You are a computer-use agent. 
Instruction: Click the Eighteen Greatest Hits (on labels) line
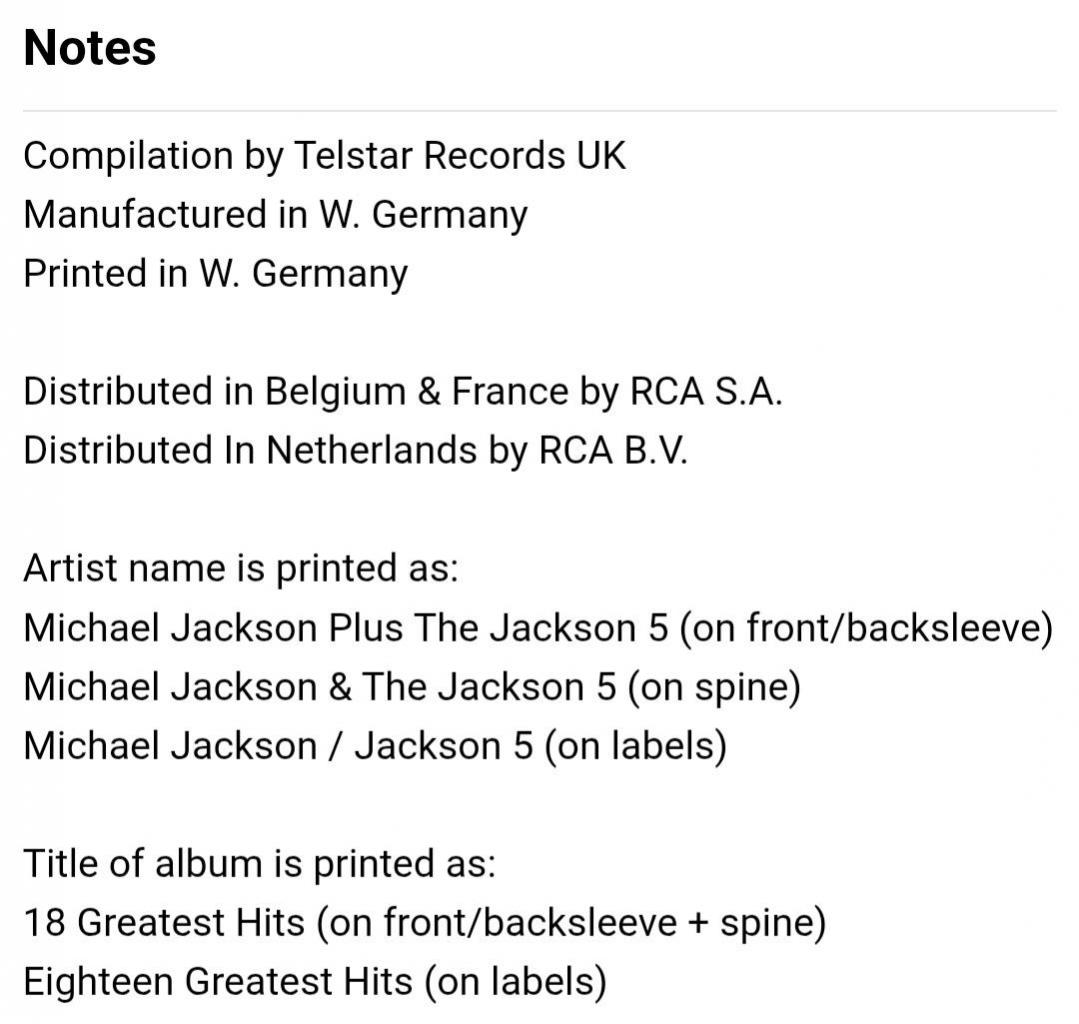[x=315, y=983]
